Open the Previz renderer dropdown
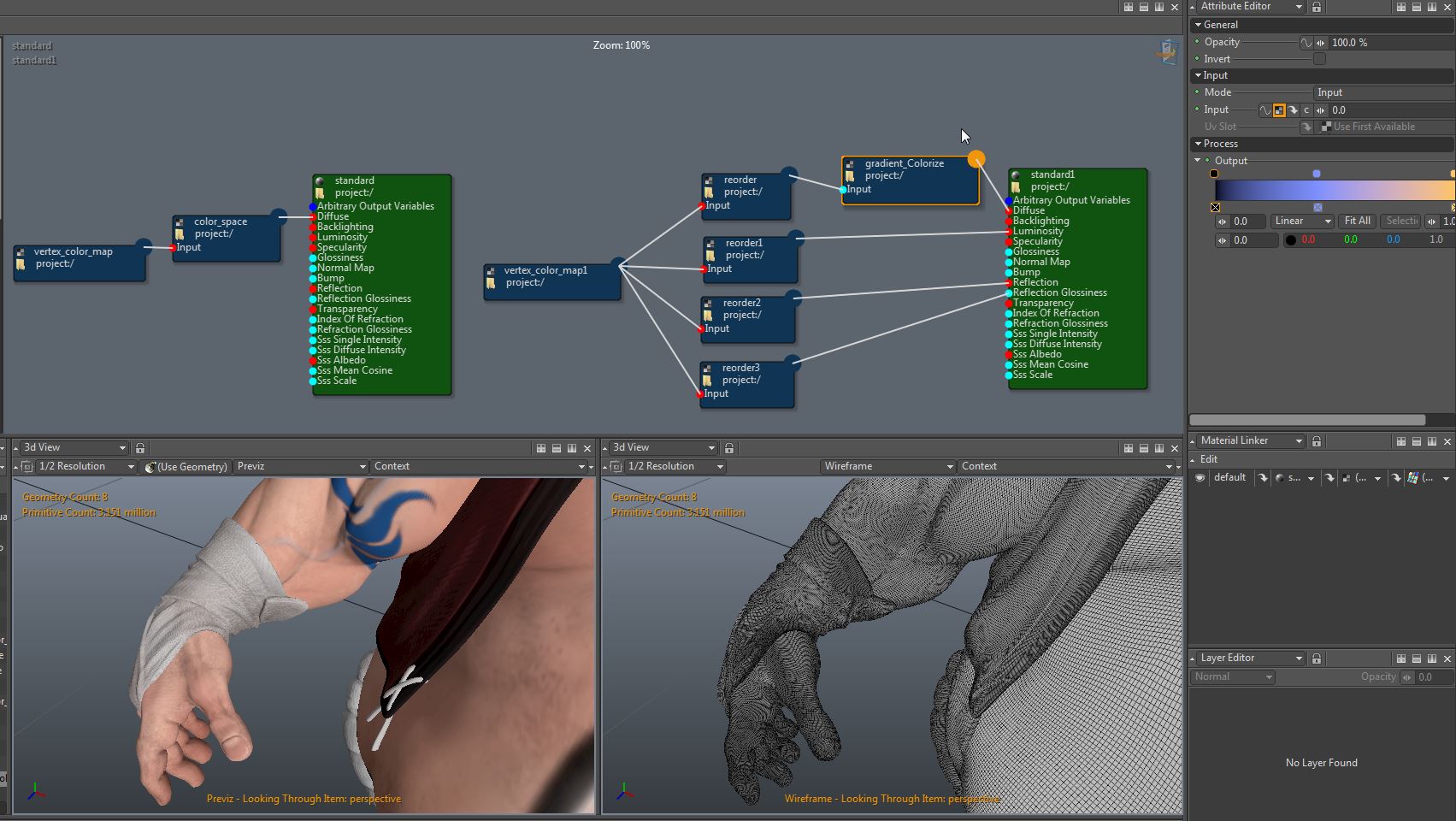The image size is (1456, 821). point(300,467)
